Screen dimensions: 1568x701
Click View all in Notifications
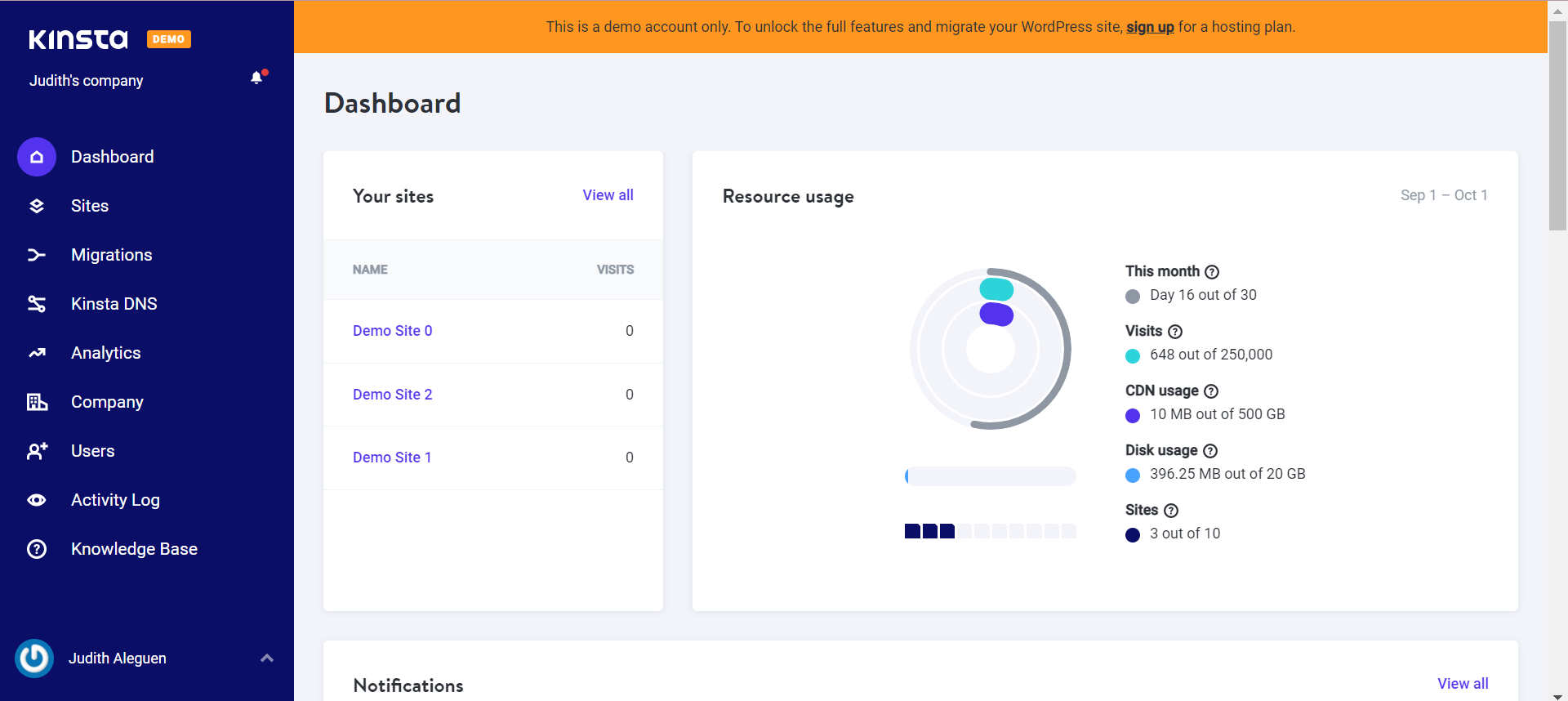click(1463, 684)
